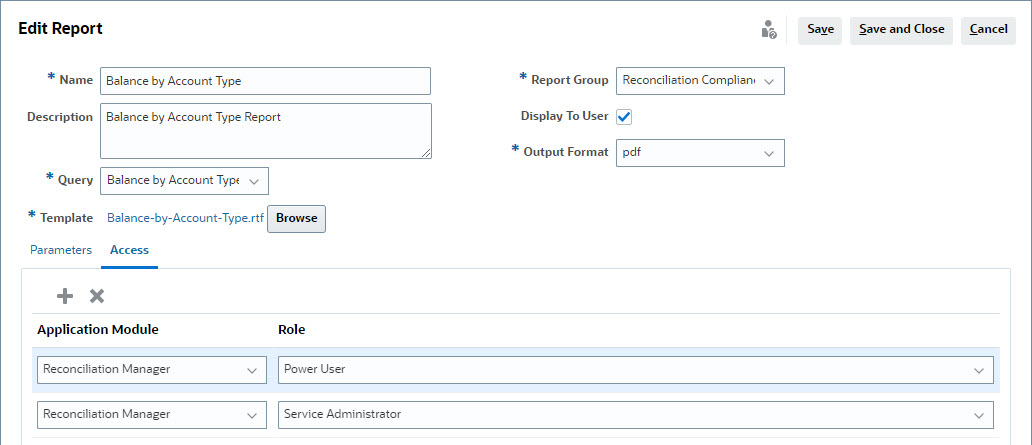Cancel editing the report
Image resolution: width=1032 pixels, height=445 pixels.
(988, 30)
